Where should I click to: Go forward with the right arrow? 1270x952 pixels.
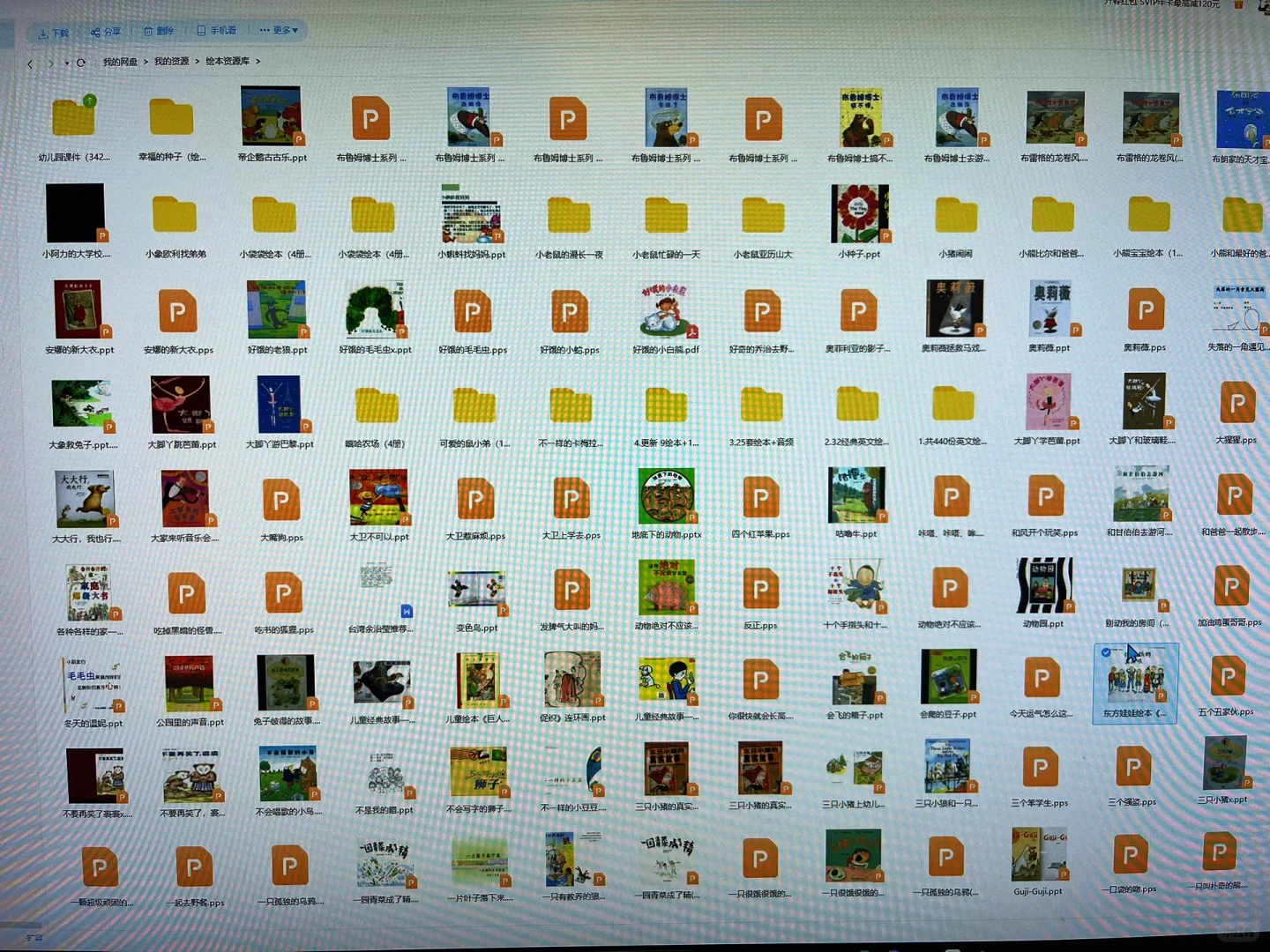[51, 63]
